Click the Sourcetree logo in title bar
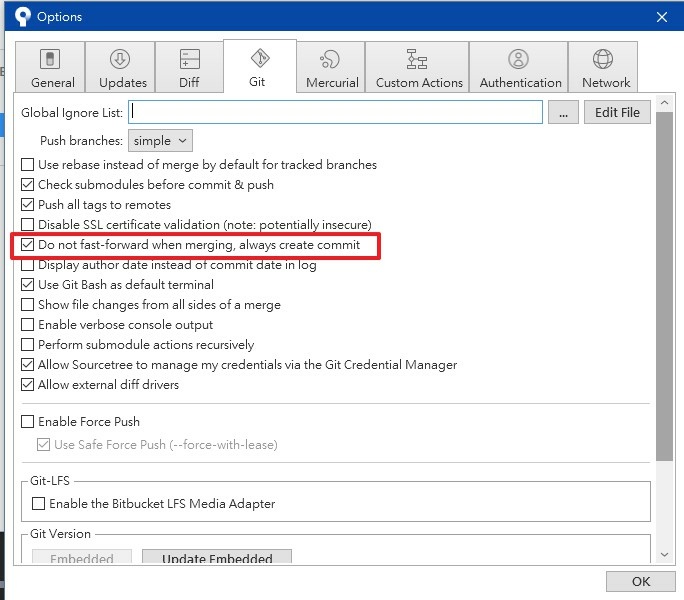684x600 pixels. coord(22,17)
